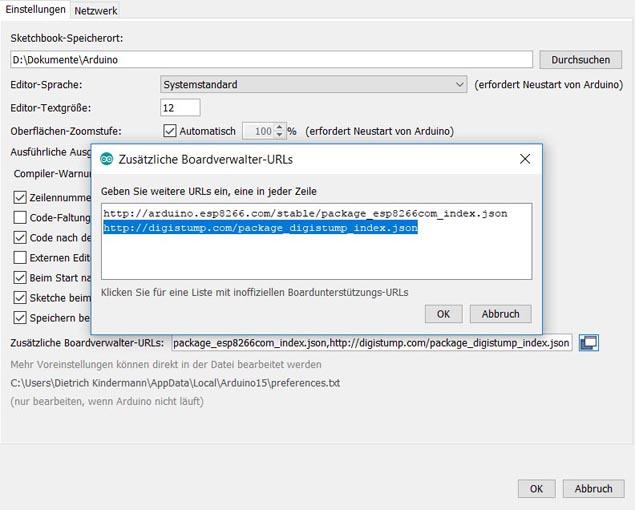Image resolution: width=635 pixels, height=510 pixels.
Task: Enable the Code-Faltung checkbox
Action: tap(20, 218)
